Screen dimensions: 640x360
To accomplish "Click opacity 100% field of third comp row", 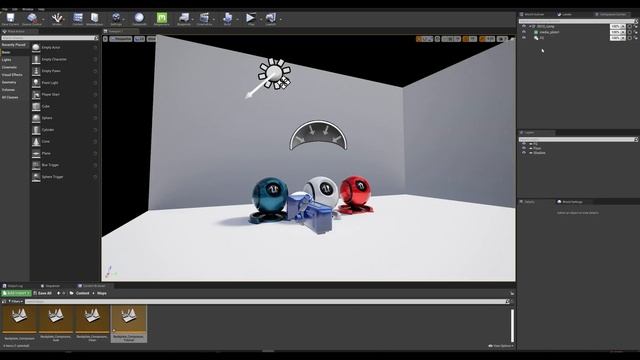I will [x=615, y=38].
